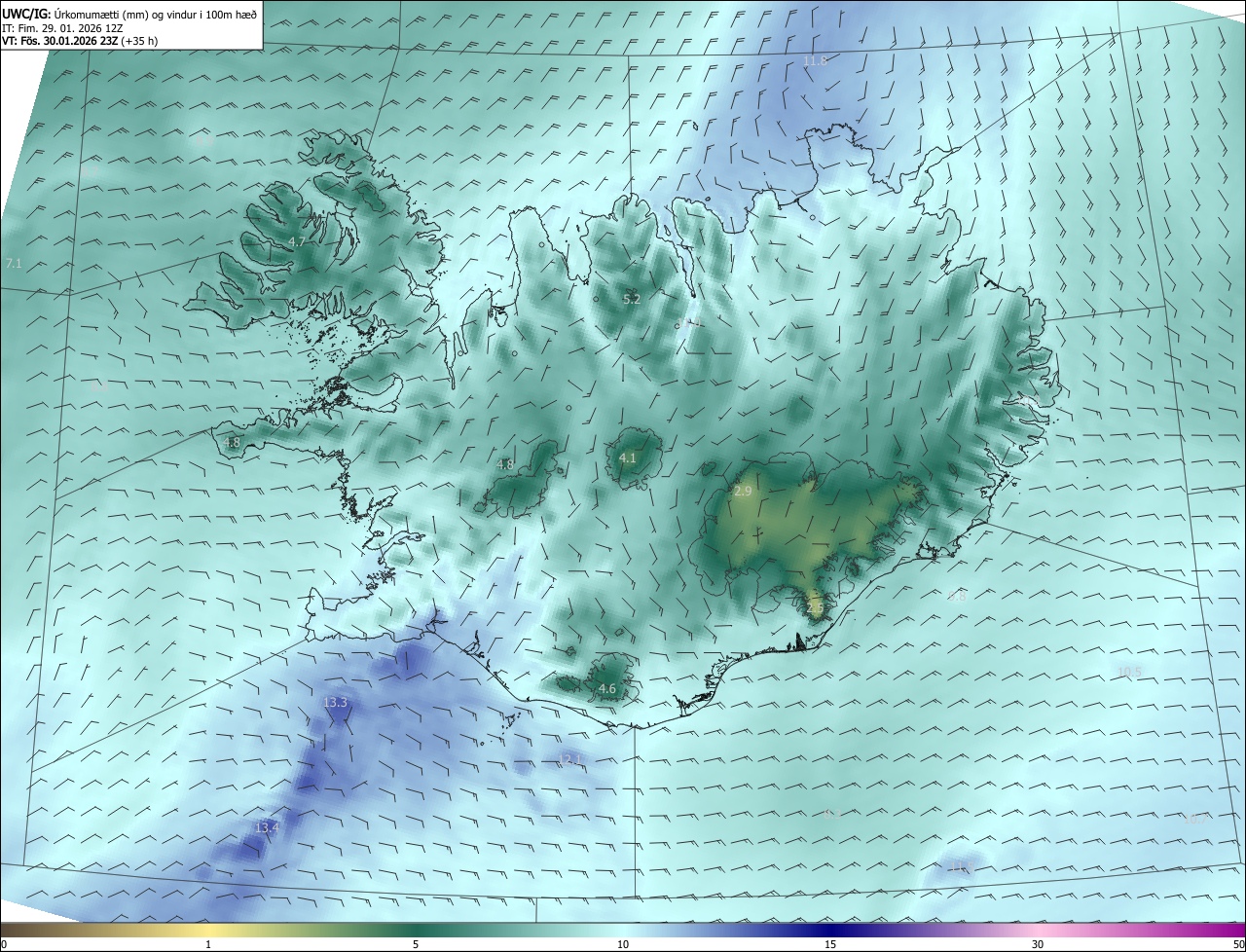The image size is (1246, 952).
Task: Click the 13.4 value label
Action: click(x=267, y=827)
